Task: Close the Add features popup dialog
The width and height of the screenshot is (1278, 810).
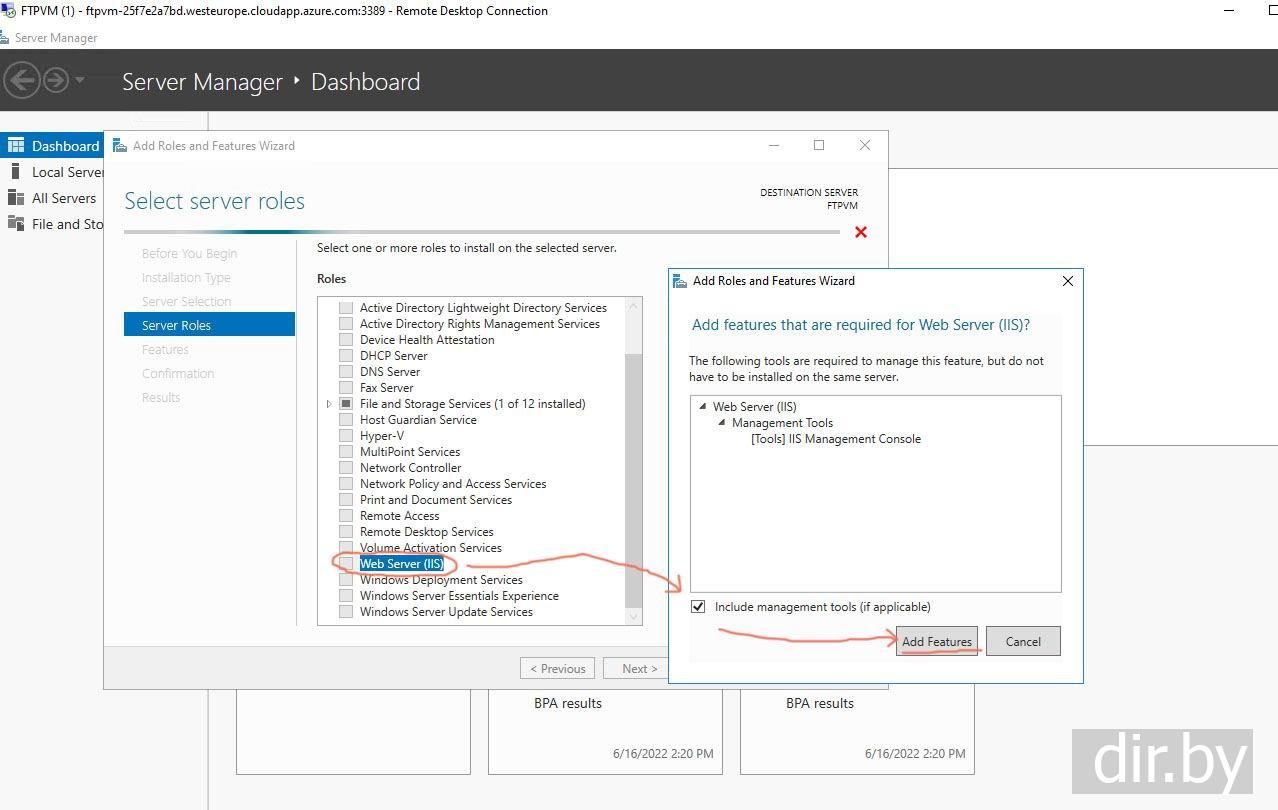Action: pos(1067,281)
